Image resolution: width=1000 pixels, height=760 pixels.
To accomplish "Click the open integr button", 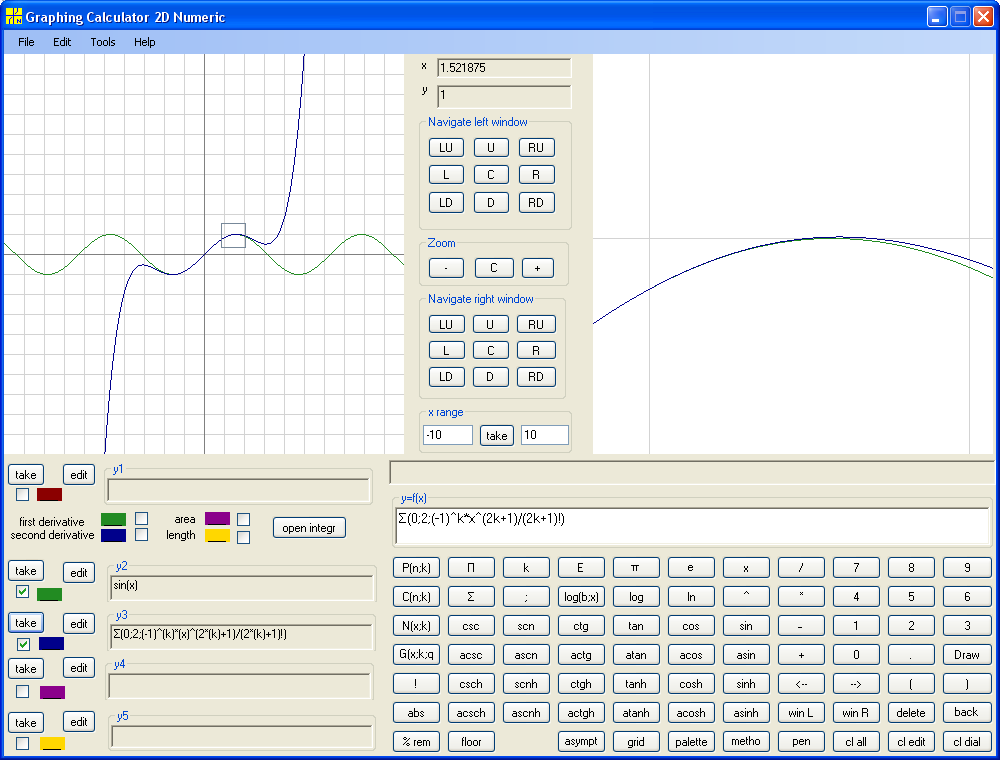I will [309, 528].
